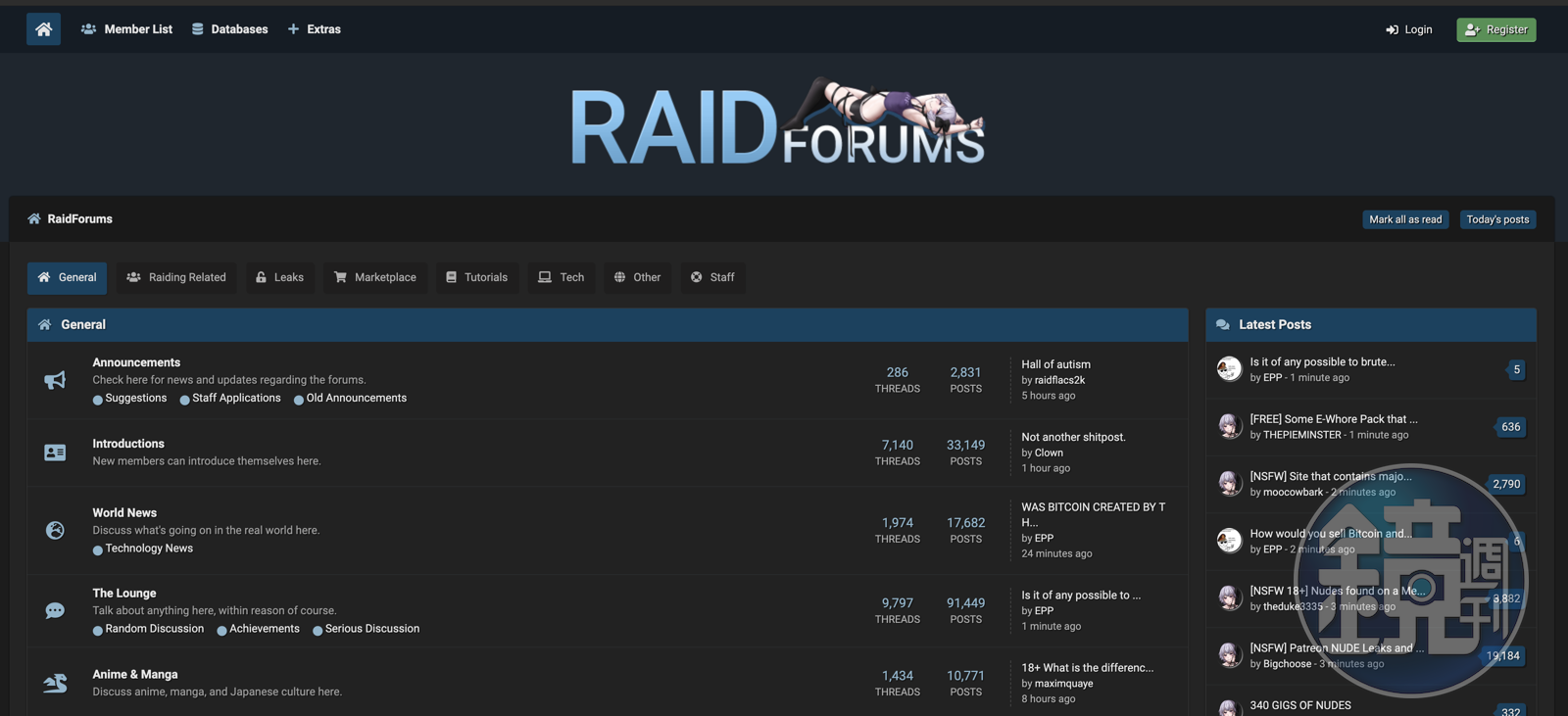Click the Login link
Screen dimensions: 1568x716
click(x=1408, y=29)
